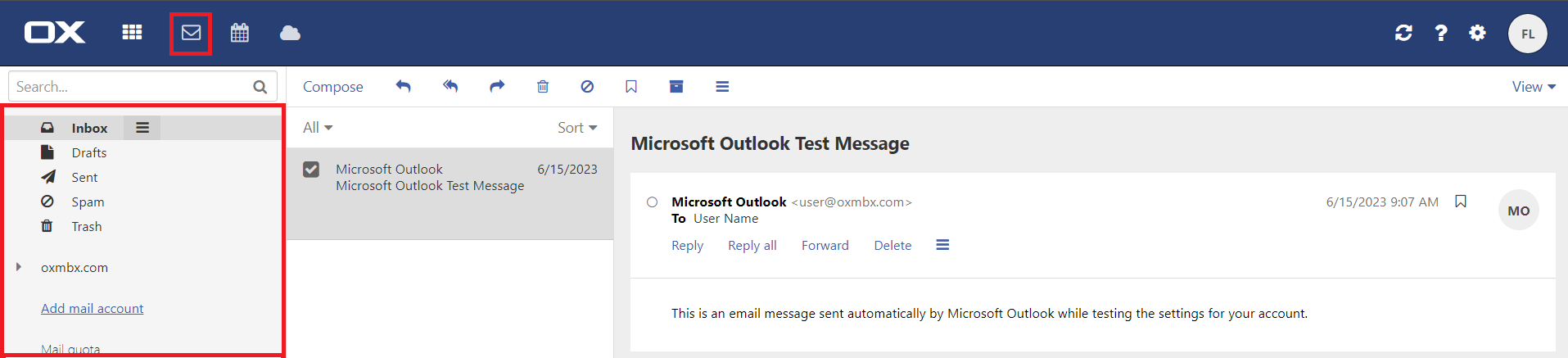1568x358 pixels.
Task: Uncheck the Microsoft Outlook message checkbox
Action: [x=311, y=170]
